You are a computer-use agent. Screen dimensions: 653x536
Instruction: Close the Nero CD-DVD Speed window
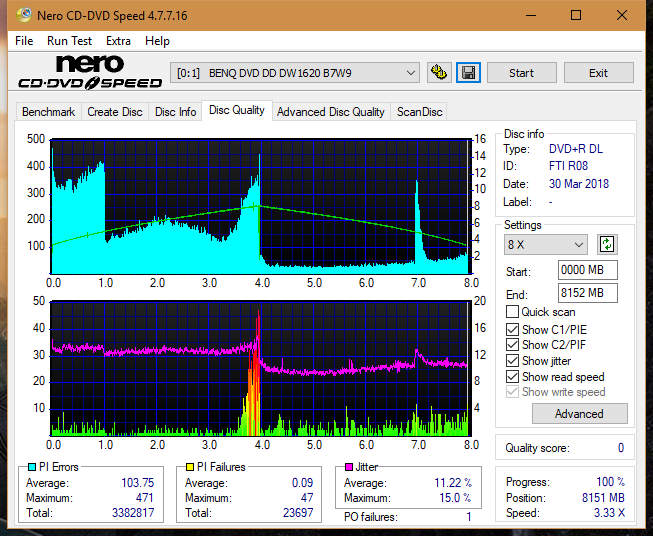click(x=622, y=15)
